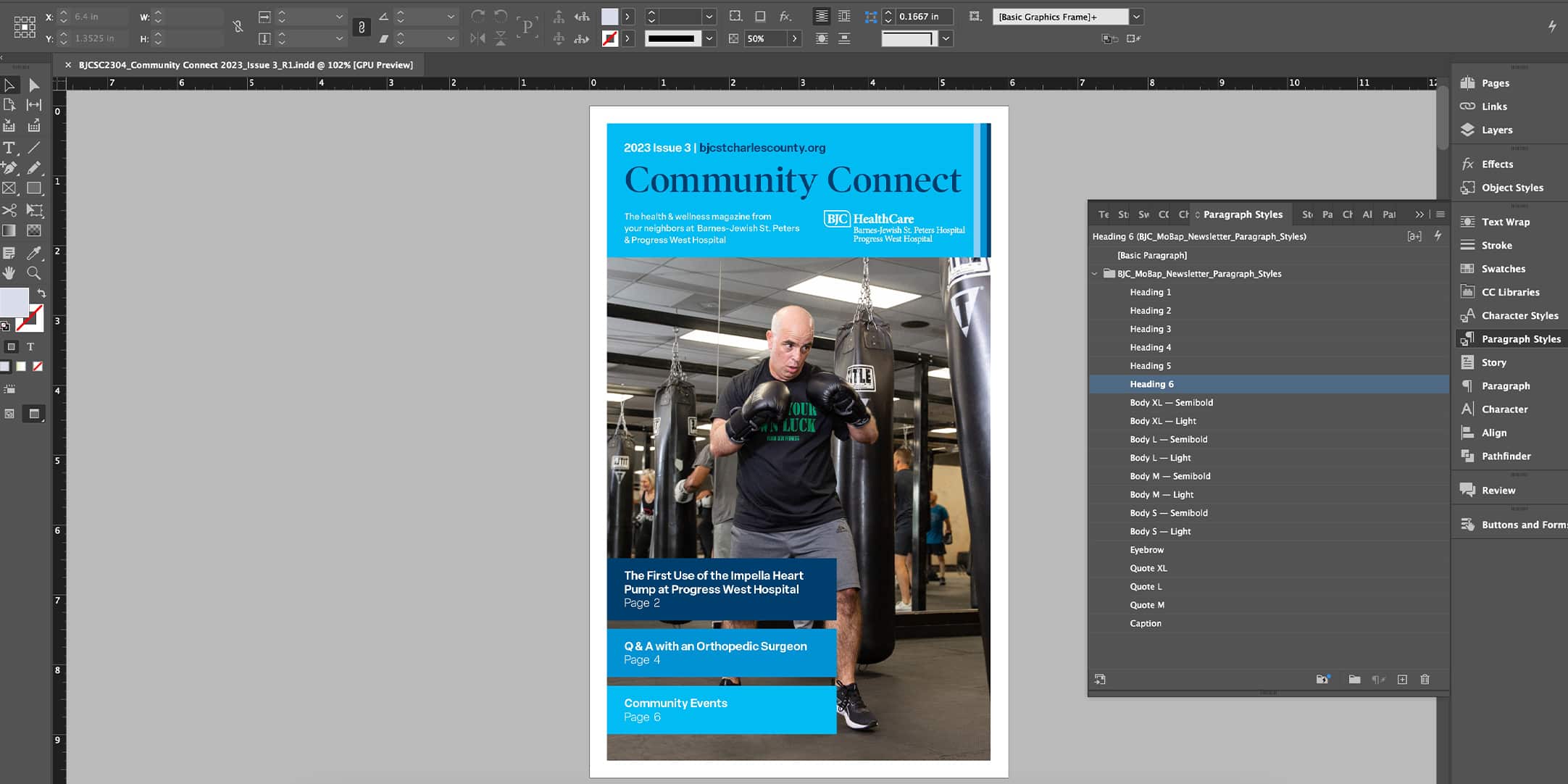Open the Basic Graphics Frame style dropdown
Screen dimensions: 1568x784
click(1136, 17)
